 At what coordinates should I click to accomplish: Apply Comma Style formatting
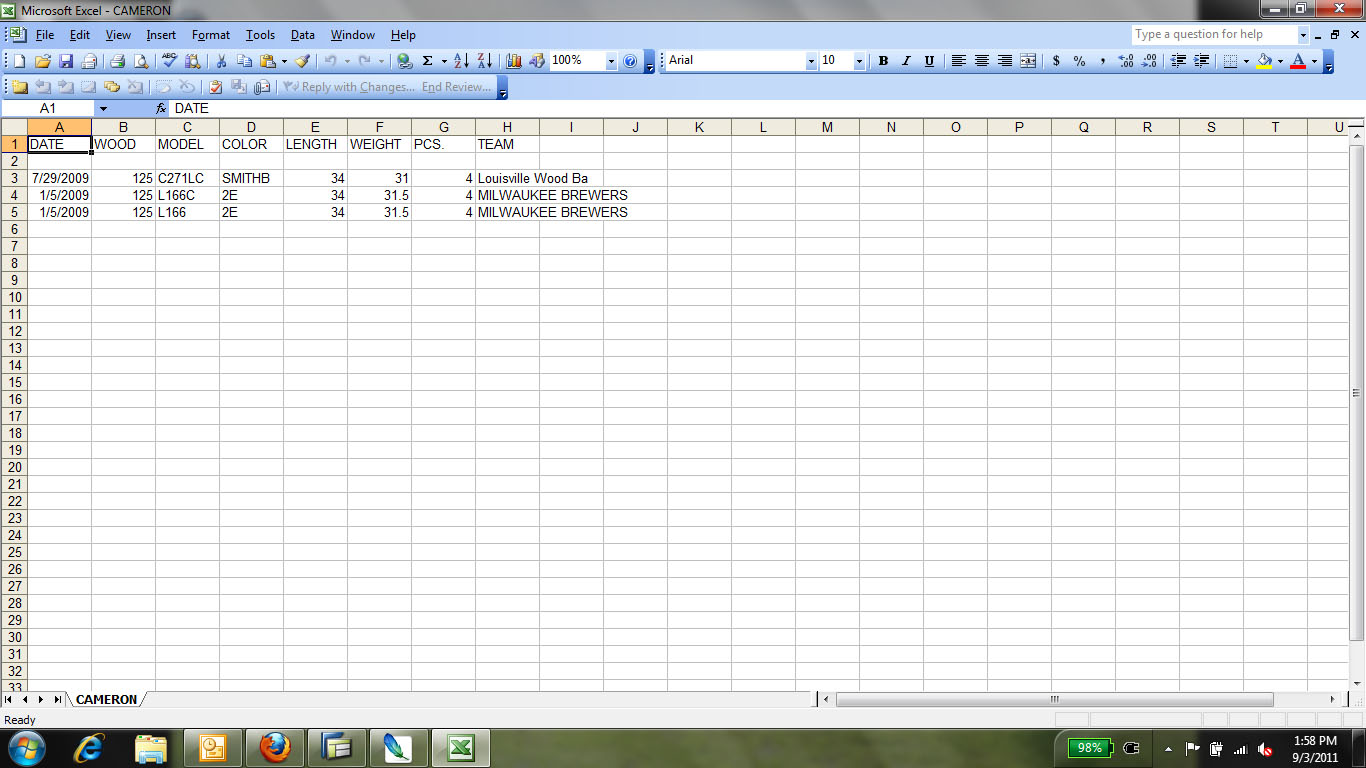pyautogui.click(x=1102, y=61)
